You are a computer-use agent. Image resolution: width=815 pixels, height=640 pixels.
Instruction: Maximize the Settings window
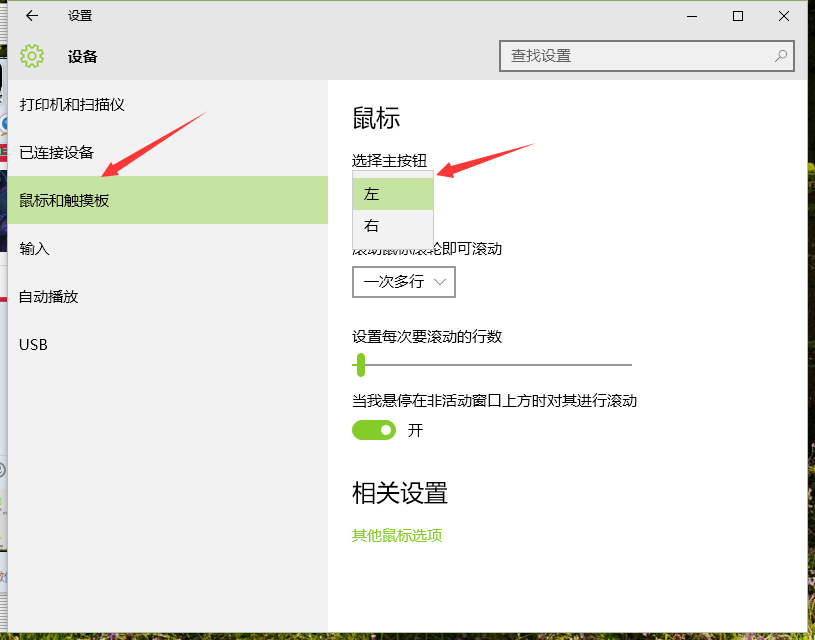click(x=737, y=16)
